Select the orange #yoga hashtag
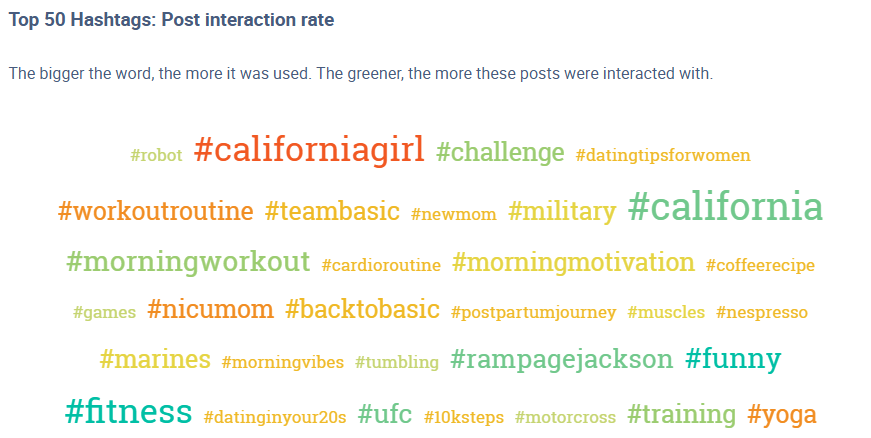 [782, 414]
